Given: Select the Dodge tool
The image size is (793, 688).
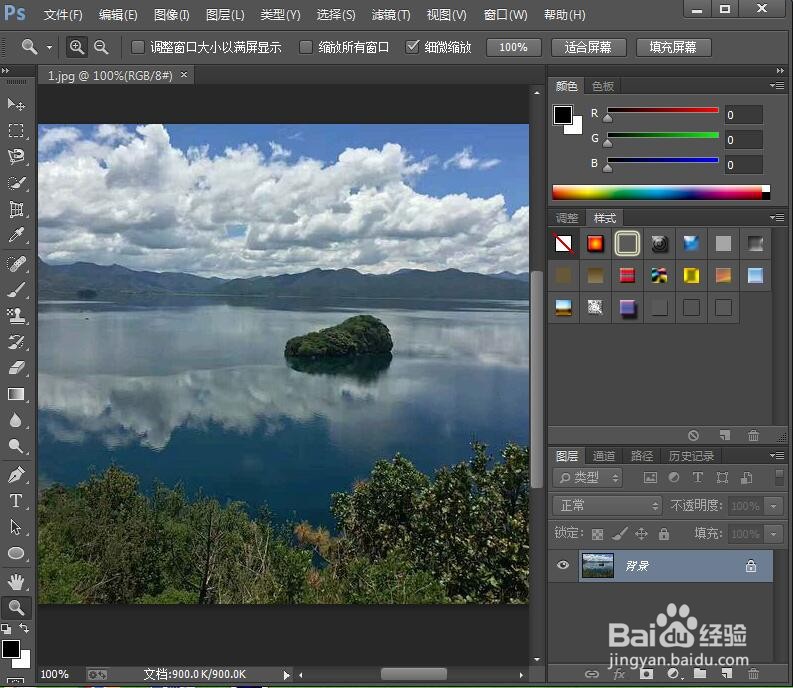Looking at the screenshot, I should coord(16,446).
